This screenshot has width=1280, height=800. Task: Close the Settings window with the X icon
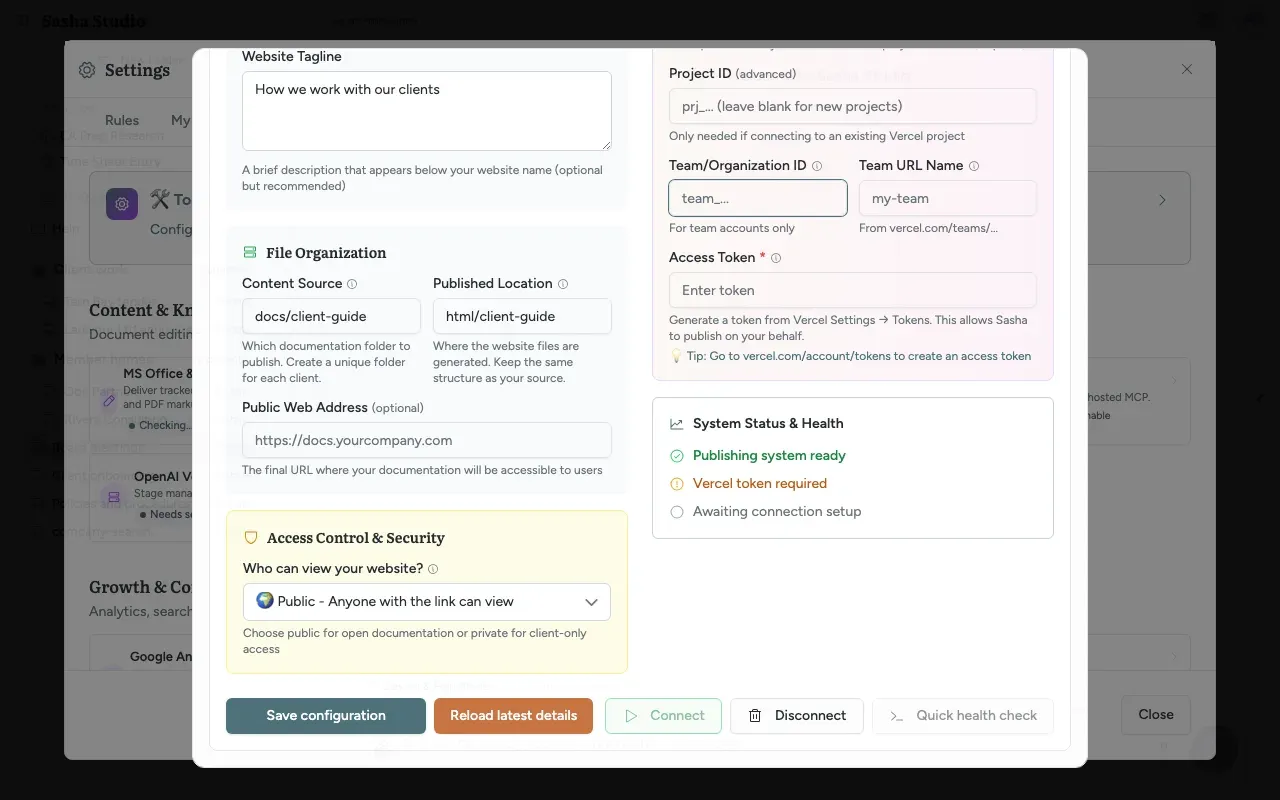click(x=1187, y=69)
